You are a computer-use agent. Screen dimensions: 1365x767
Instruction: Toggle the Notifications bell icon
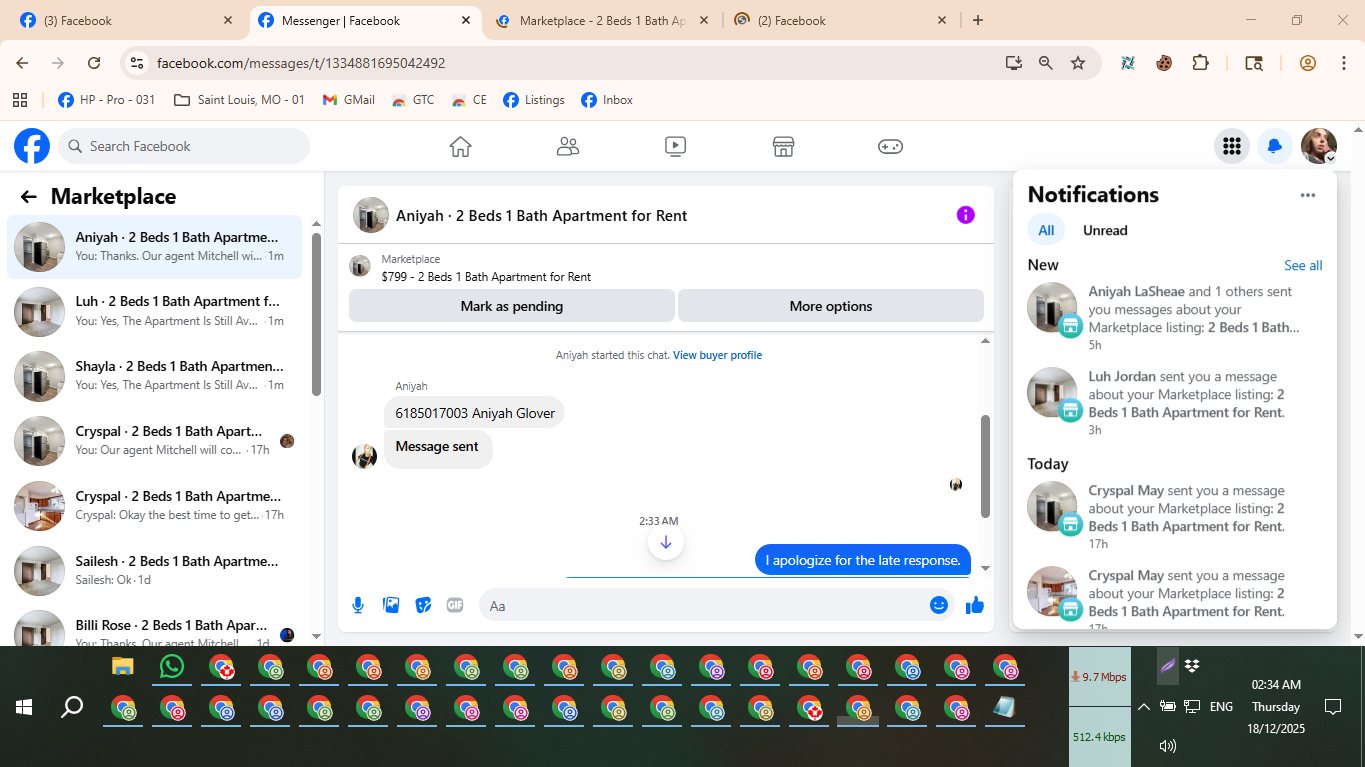coord(1275,146)
